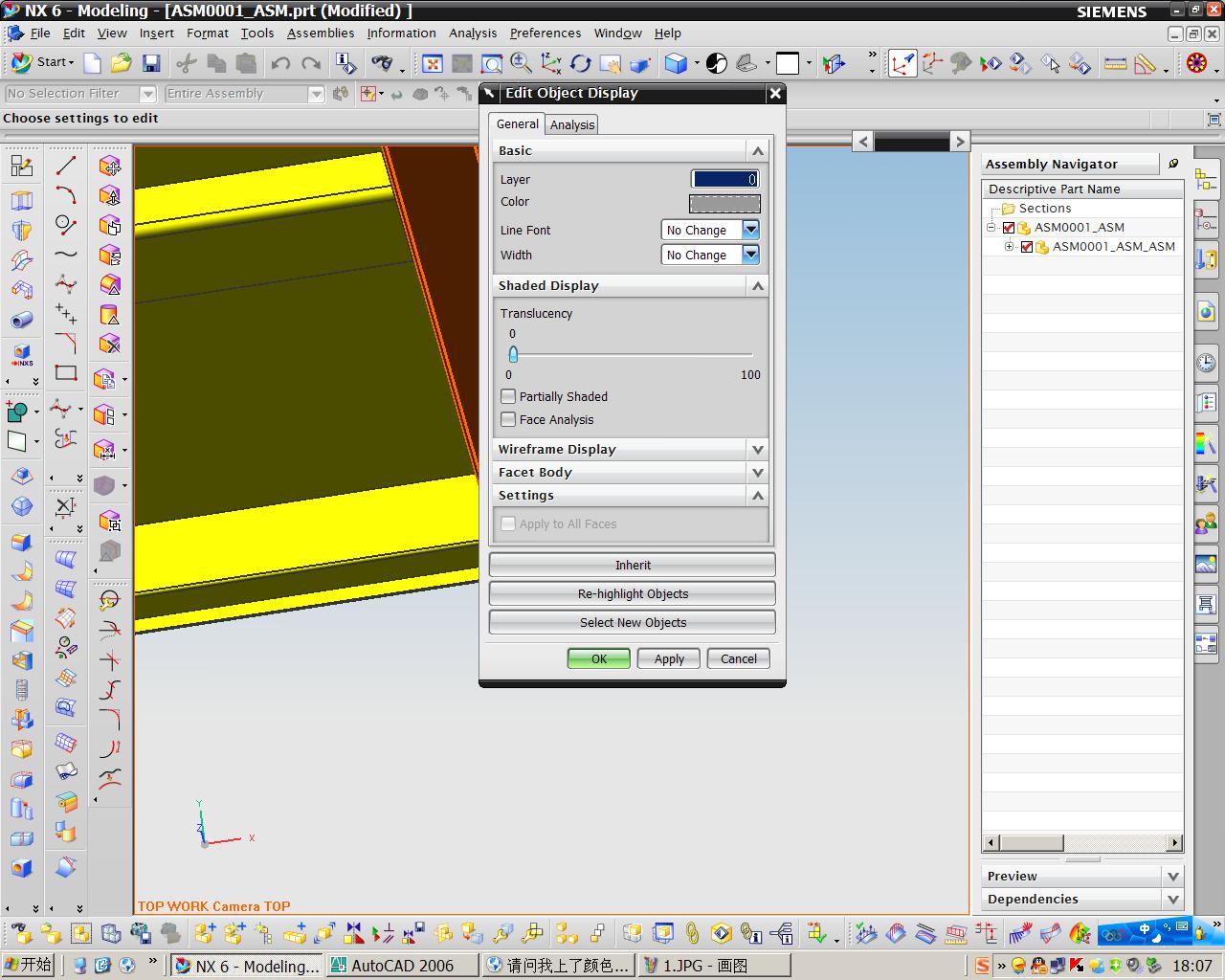Select the Zoom in/out magnifier icon

[x=521, y=63]
